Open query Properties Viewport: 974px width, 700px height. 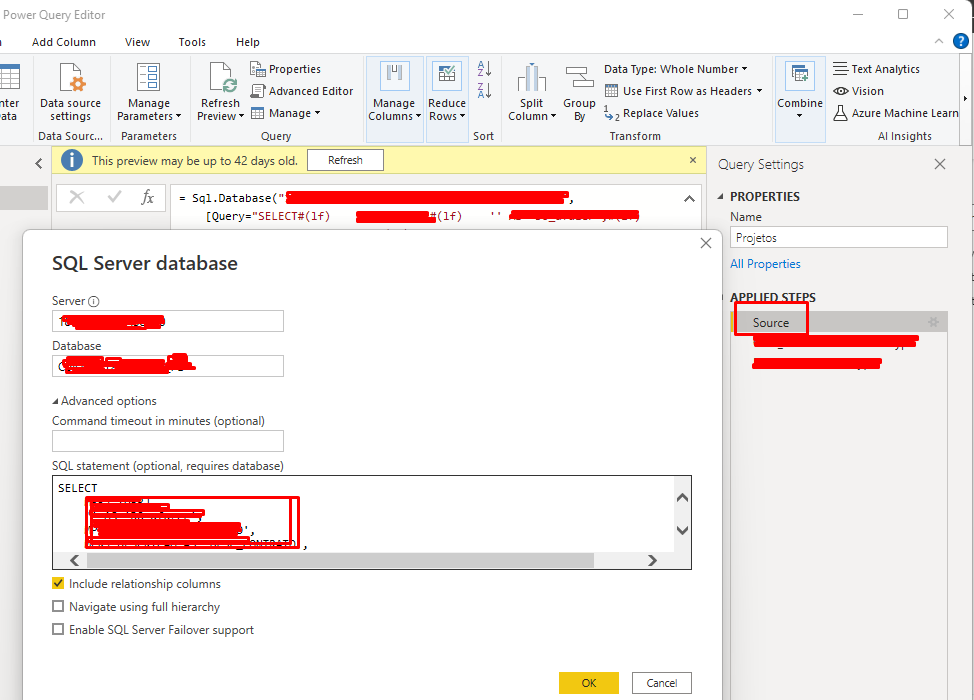click(x=286, y=69)
